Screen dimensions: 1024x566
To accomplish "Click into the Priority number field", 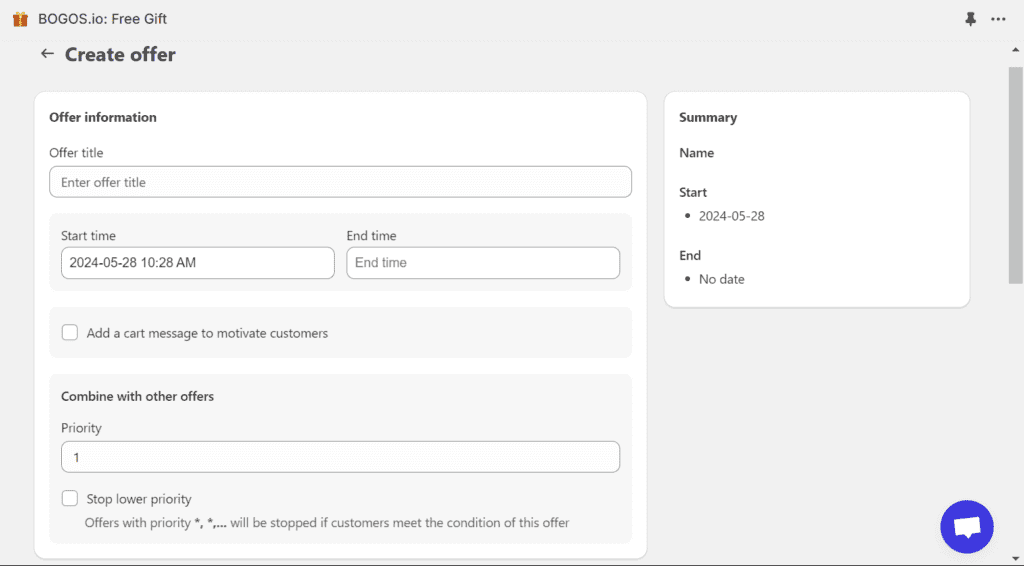I will tap(340, 457).
